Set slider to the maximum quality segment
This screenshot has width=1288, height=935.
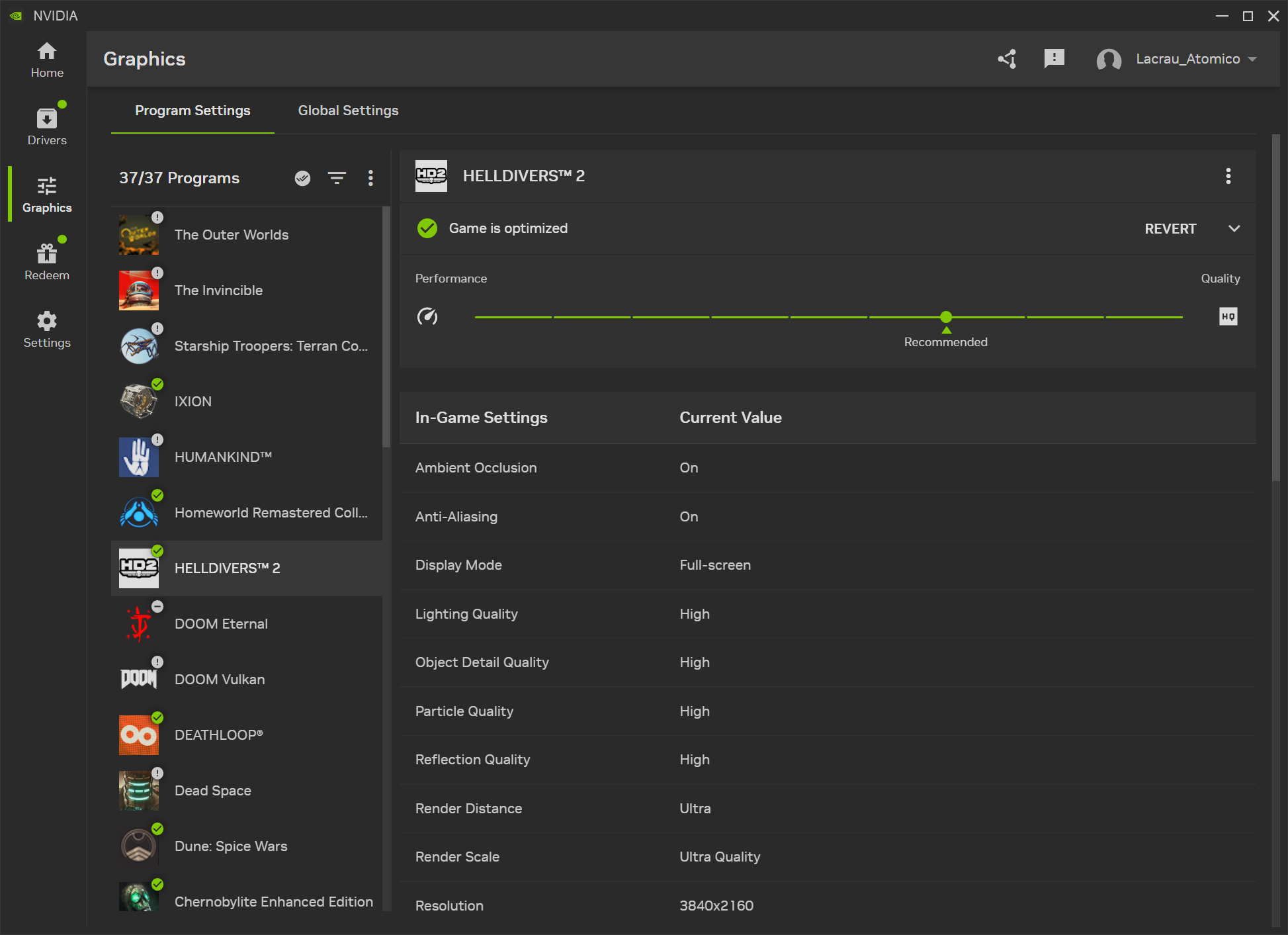coord(1144,317)
